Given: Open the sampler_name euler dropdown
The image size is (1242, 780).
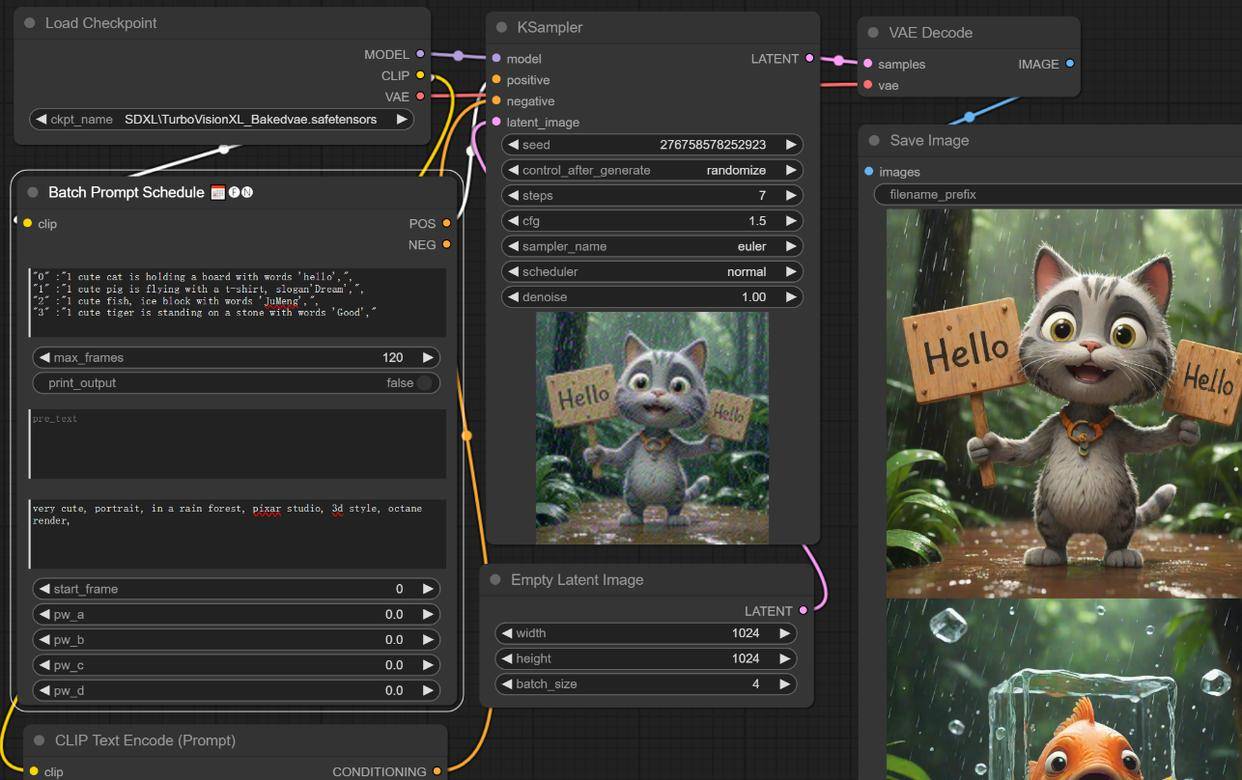Looking at the screenshot, I should pos(651,246).
